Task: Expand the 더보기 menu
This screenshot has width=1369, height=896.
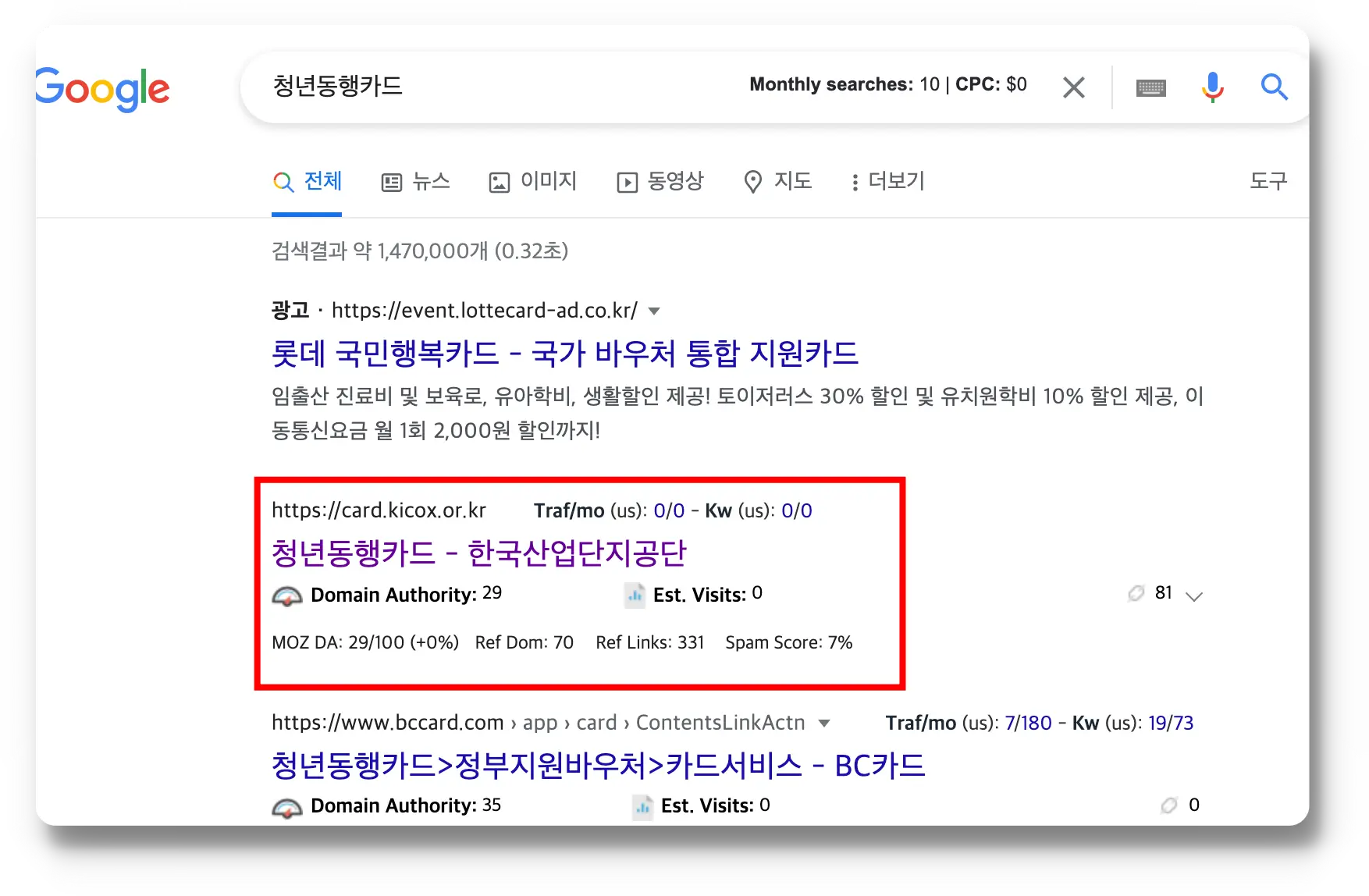Action: click(887, 182)
